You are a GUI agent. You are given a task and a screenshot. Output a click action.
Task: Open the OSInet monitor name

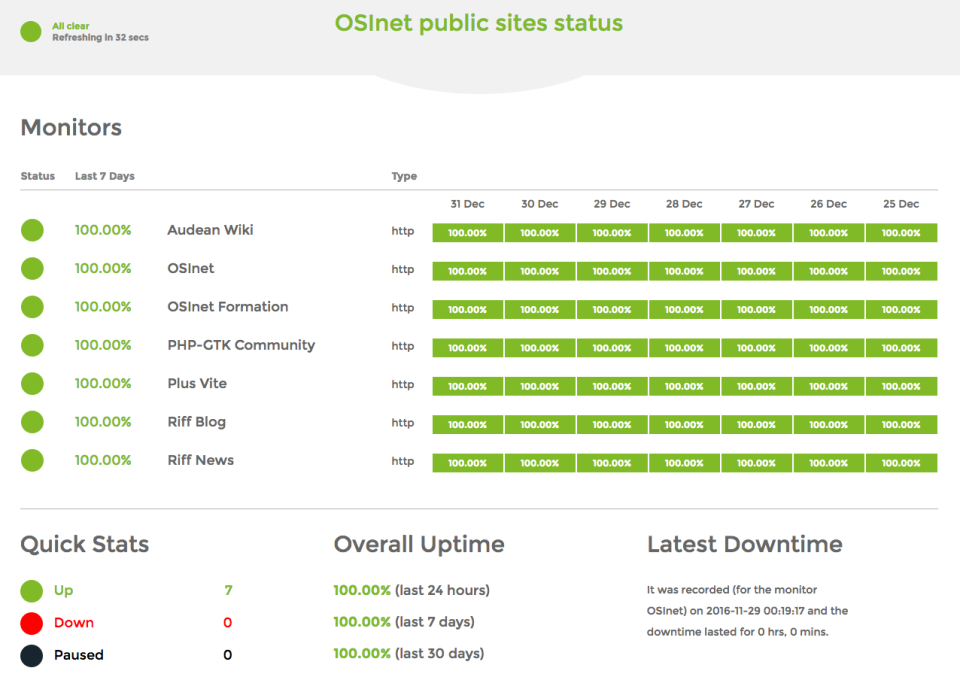point(190,269)
